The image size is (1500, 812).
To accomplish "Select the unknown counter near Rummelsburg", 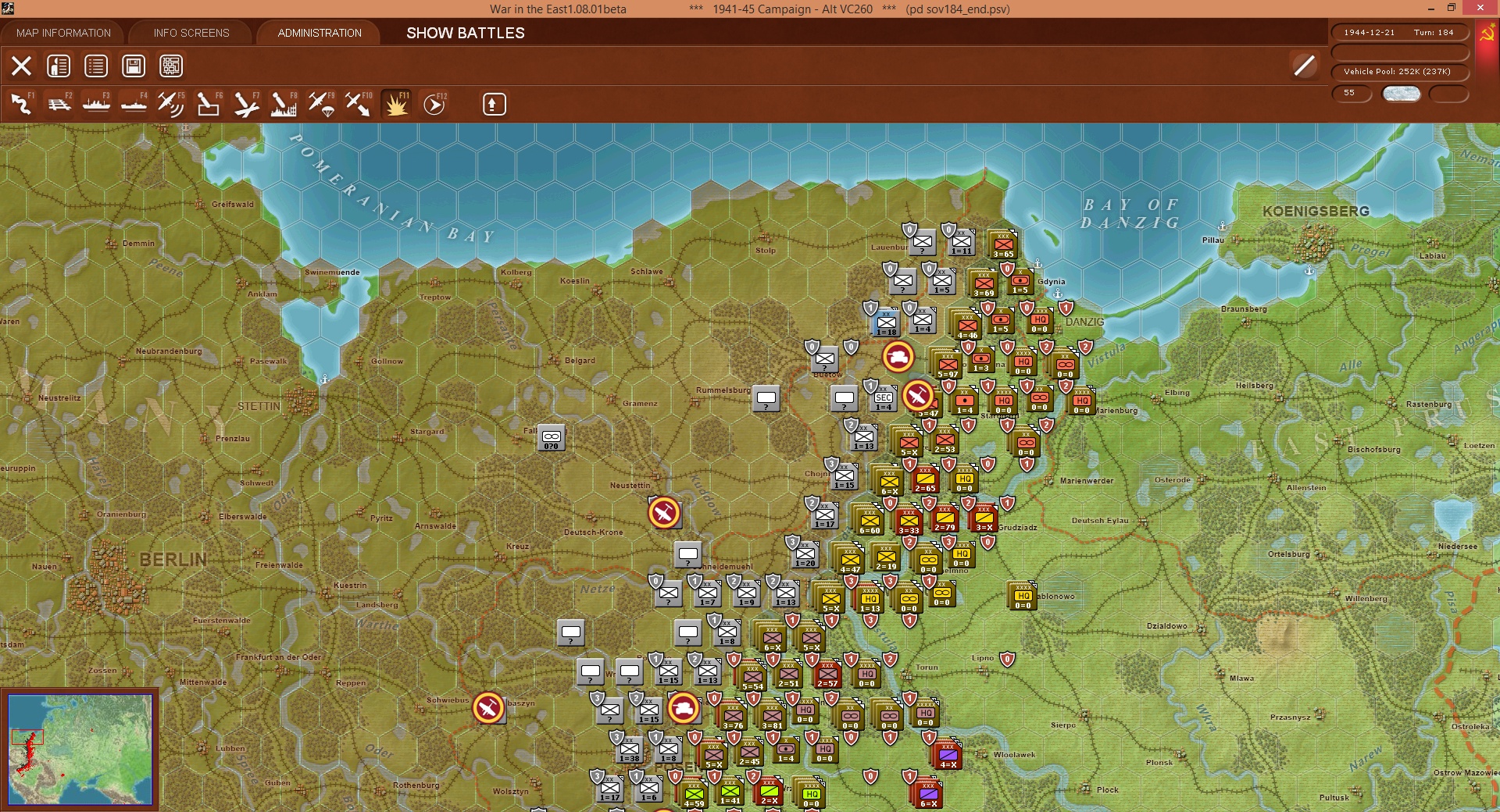I will [x=766, y=399].
